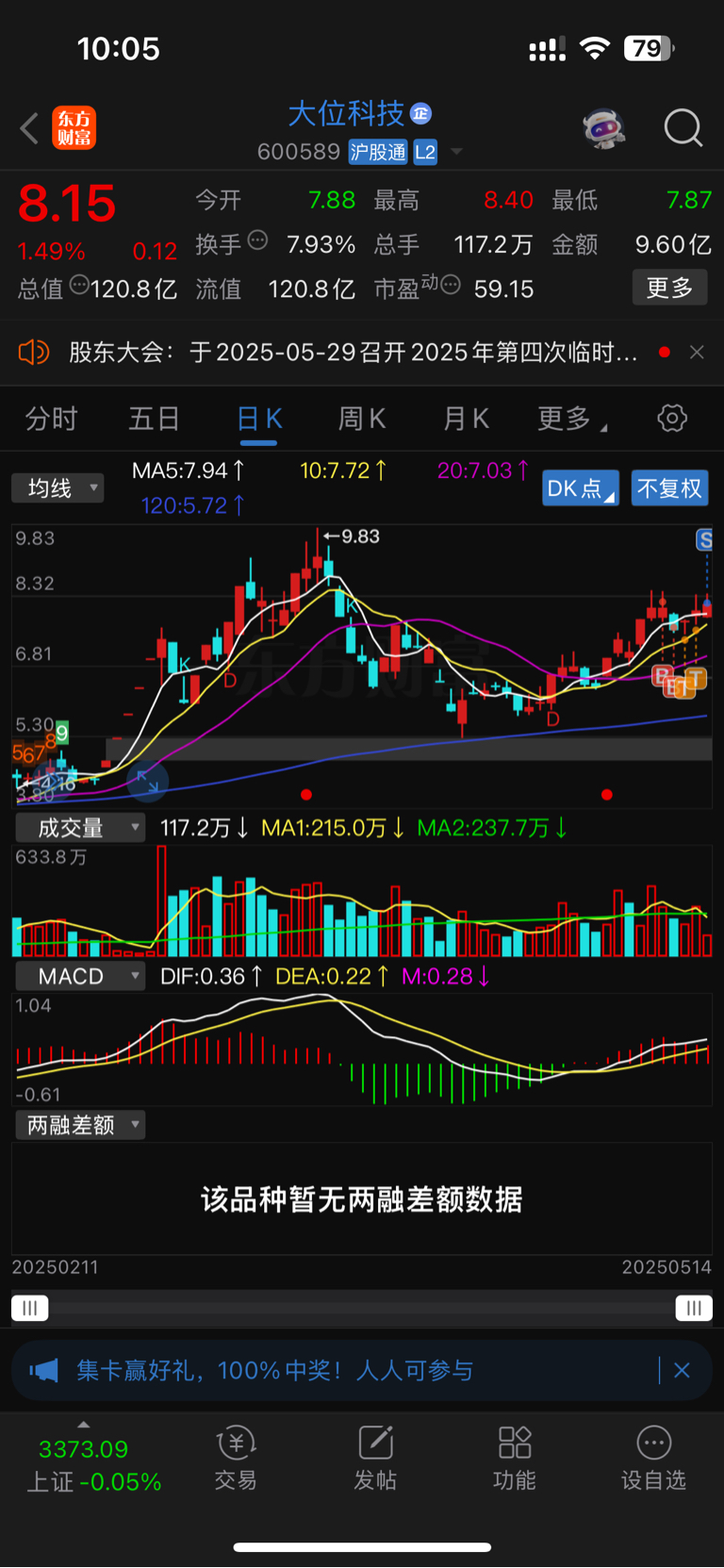Close the 集卡赢好礼 promo banner
Viewport: 724px width, 1568px height.
click(x=682, y=1370)
